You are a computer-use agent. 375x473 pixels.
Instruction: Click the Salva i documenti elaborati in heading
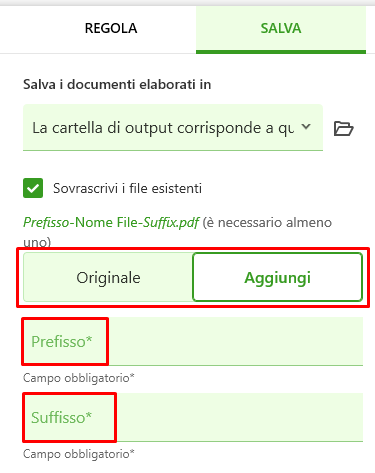pyautogui.click(x=117, y=84)
